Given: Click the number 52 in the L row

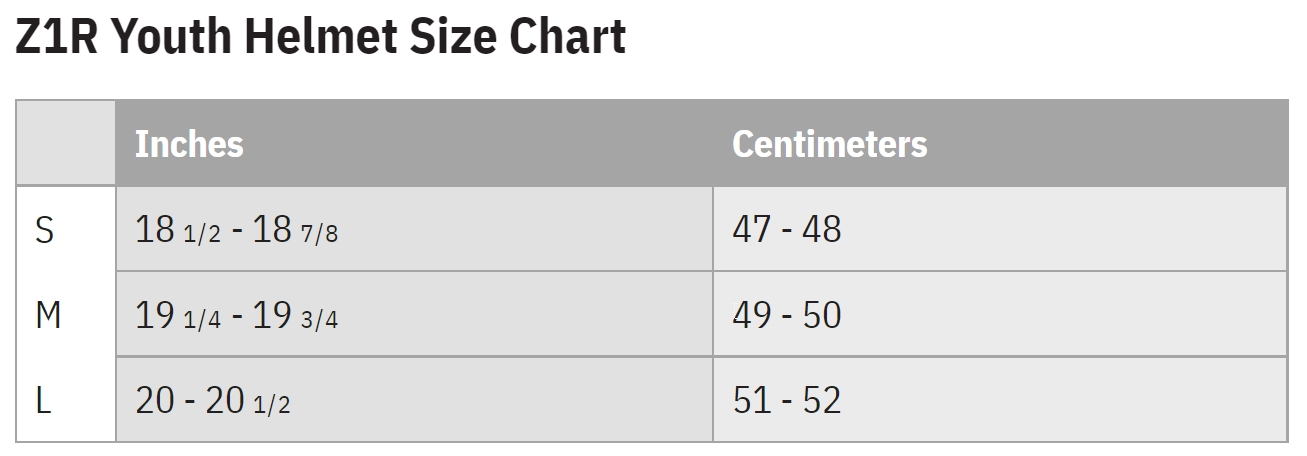Looking at the screenshot, I should (x=822, y=401).
